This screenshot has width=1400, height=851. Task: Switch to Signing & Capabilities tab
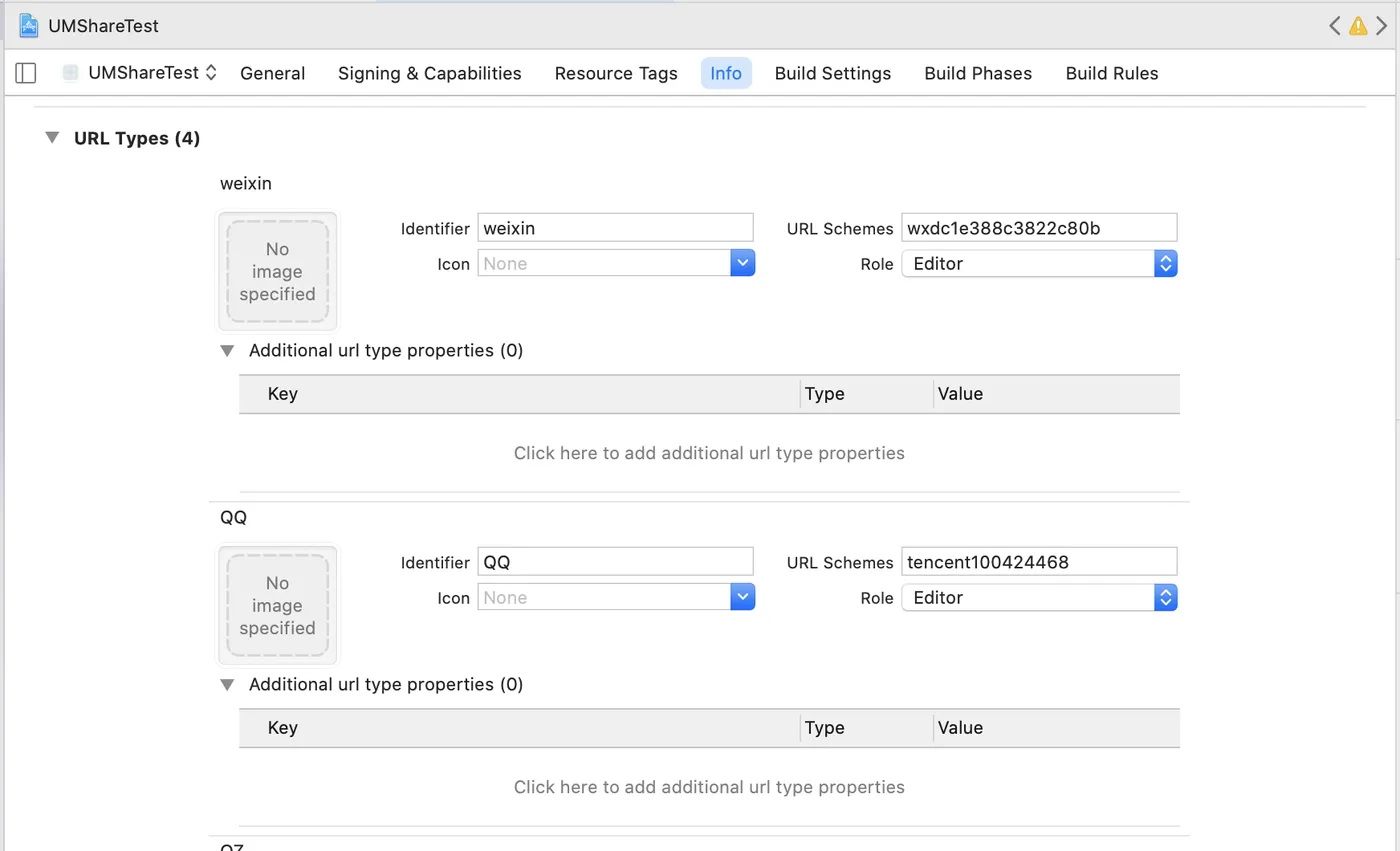pos(429,73)
